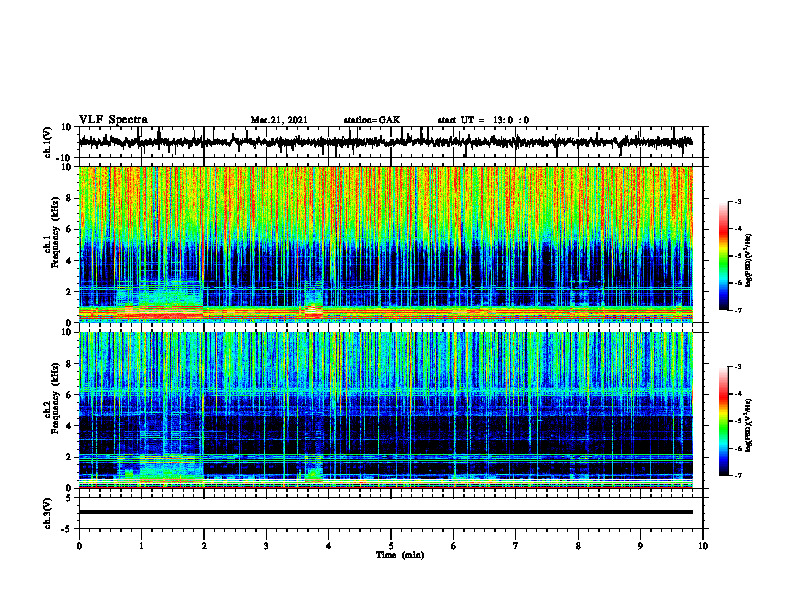
Task: Click the "Time (min)" axis label
Action: pyautogui.click(x=400, y=555)
